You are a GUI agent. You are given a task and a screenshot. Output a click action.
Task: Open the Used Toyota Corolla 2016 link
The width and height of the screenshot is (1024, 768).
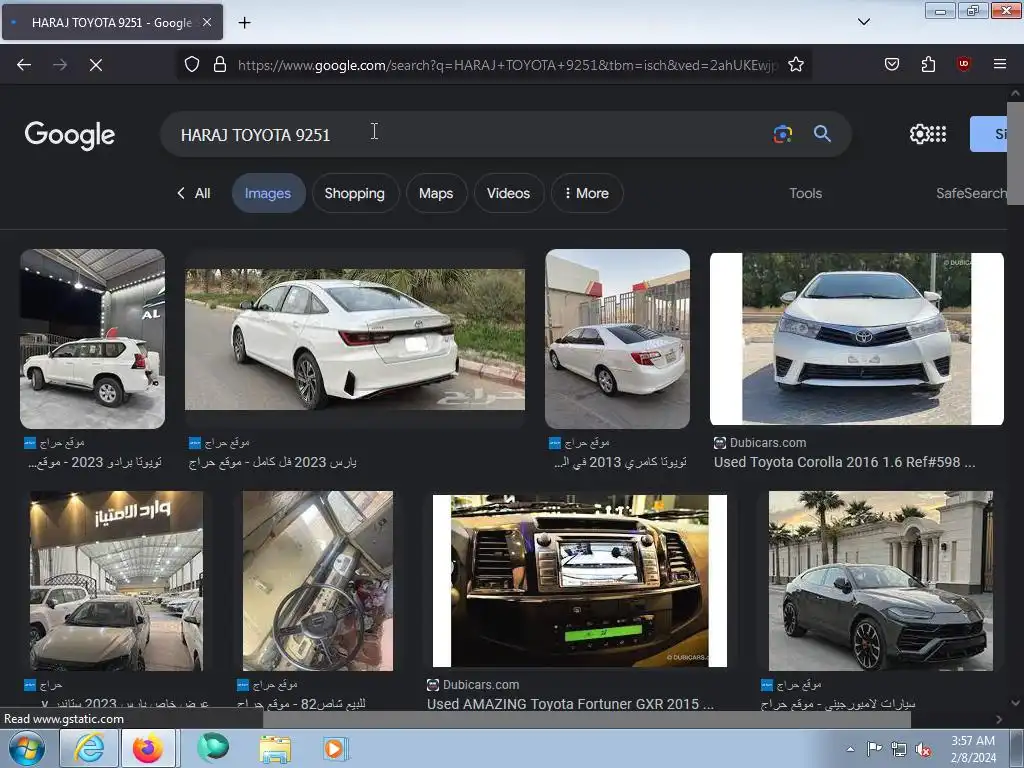844,462
